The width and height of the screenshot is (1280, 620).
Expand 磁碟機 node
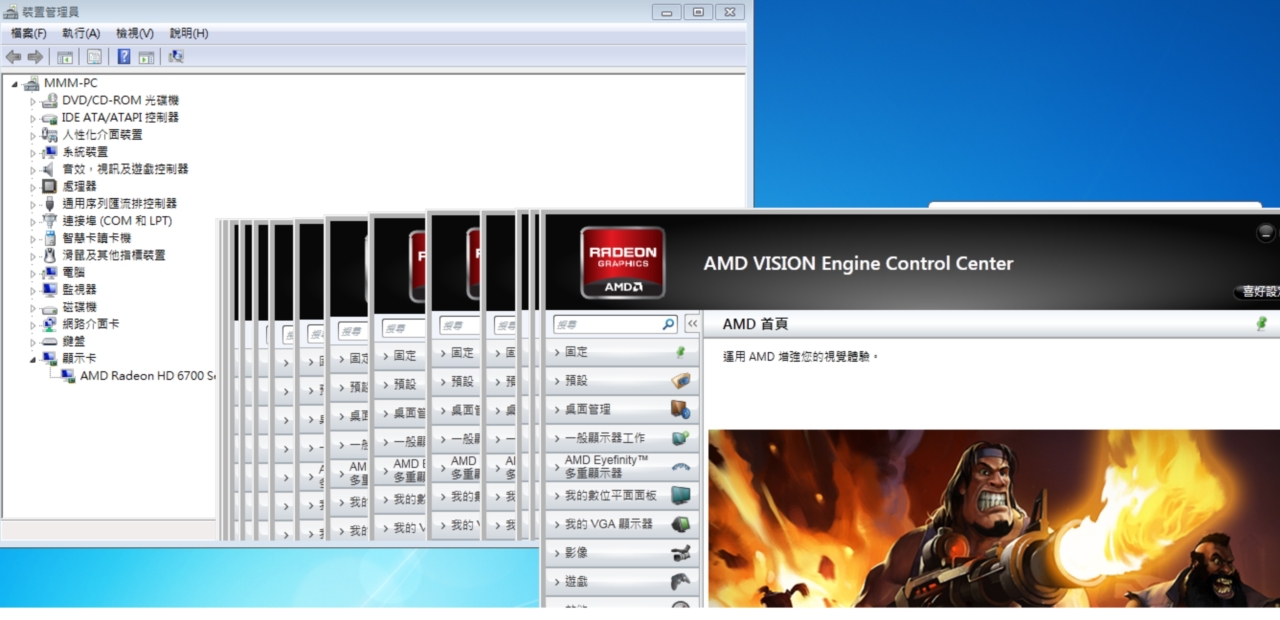coord(33,307)
